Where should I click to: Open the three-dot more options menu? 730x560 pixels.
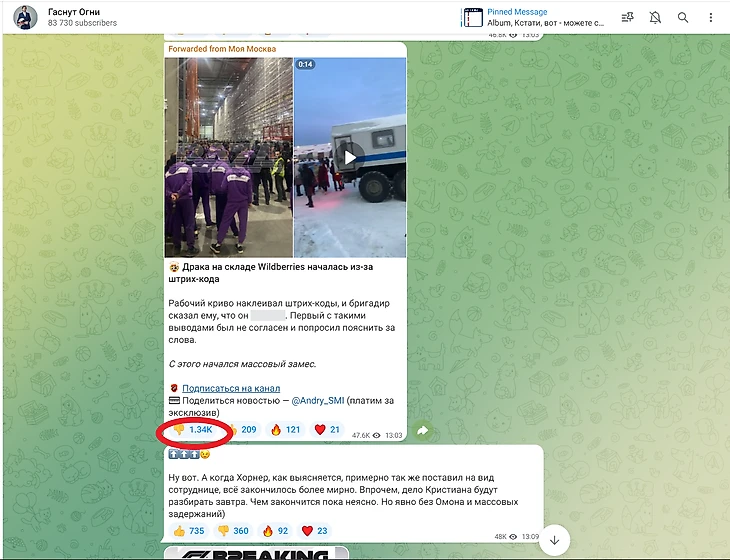click(x=711, y=17)
